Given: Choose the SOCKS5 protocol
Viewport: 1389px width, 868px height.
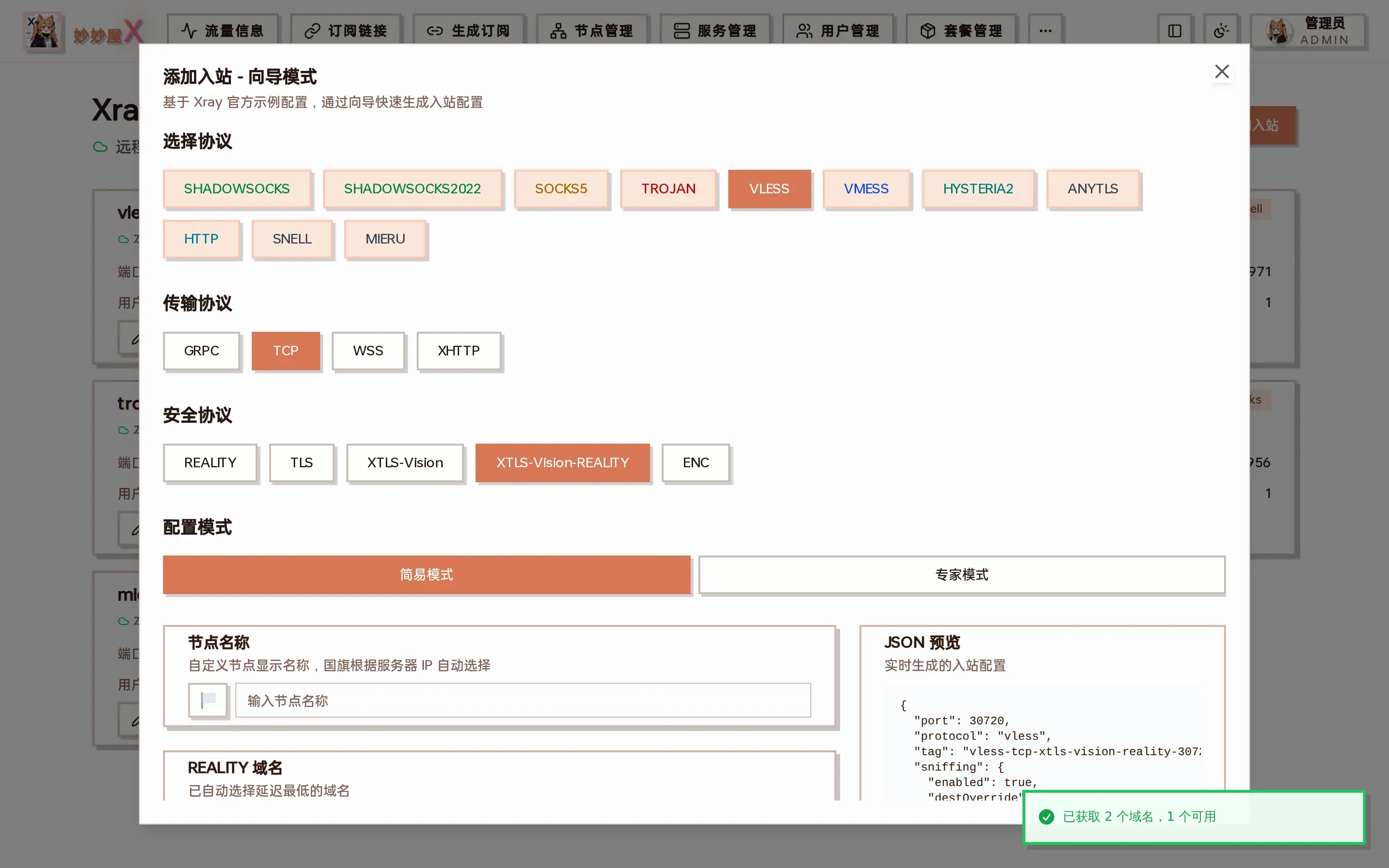Looking at the screenshot, I should click(x=561, y=189).
